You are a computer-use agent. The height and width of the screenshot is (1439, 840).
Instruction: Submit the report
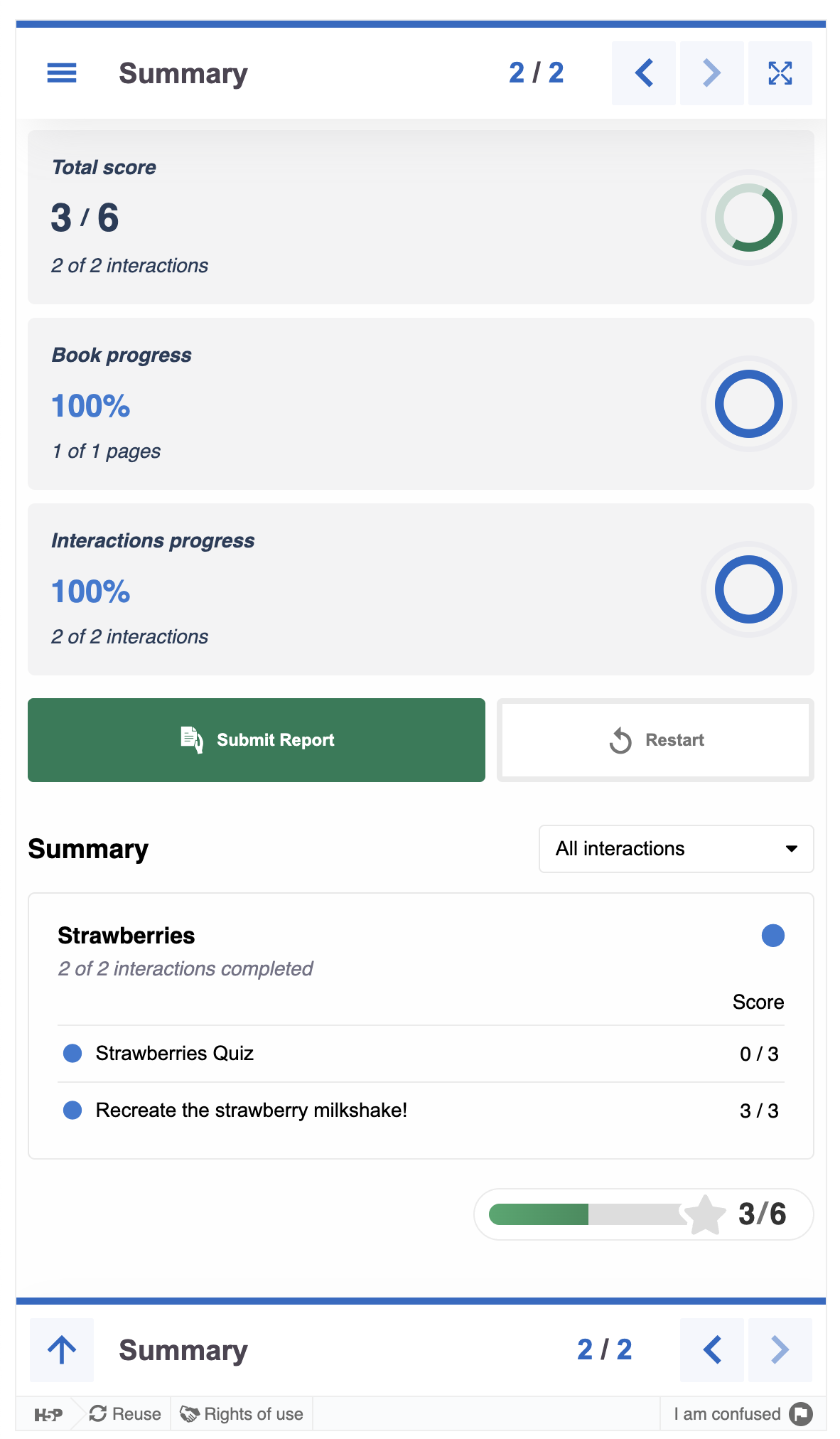pyautogui.click(x=256, y=740)
